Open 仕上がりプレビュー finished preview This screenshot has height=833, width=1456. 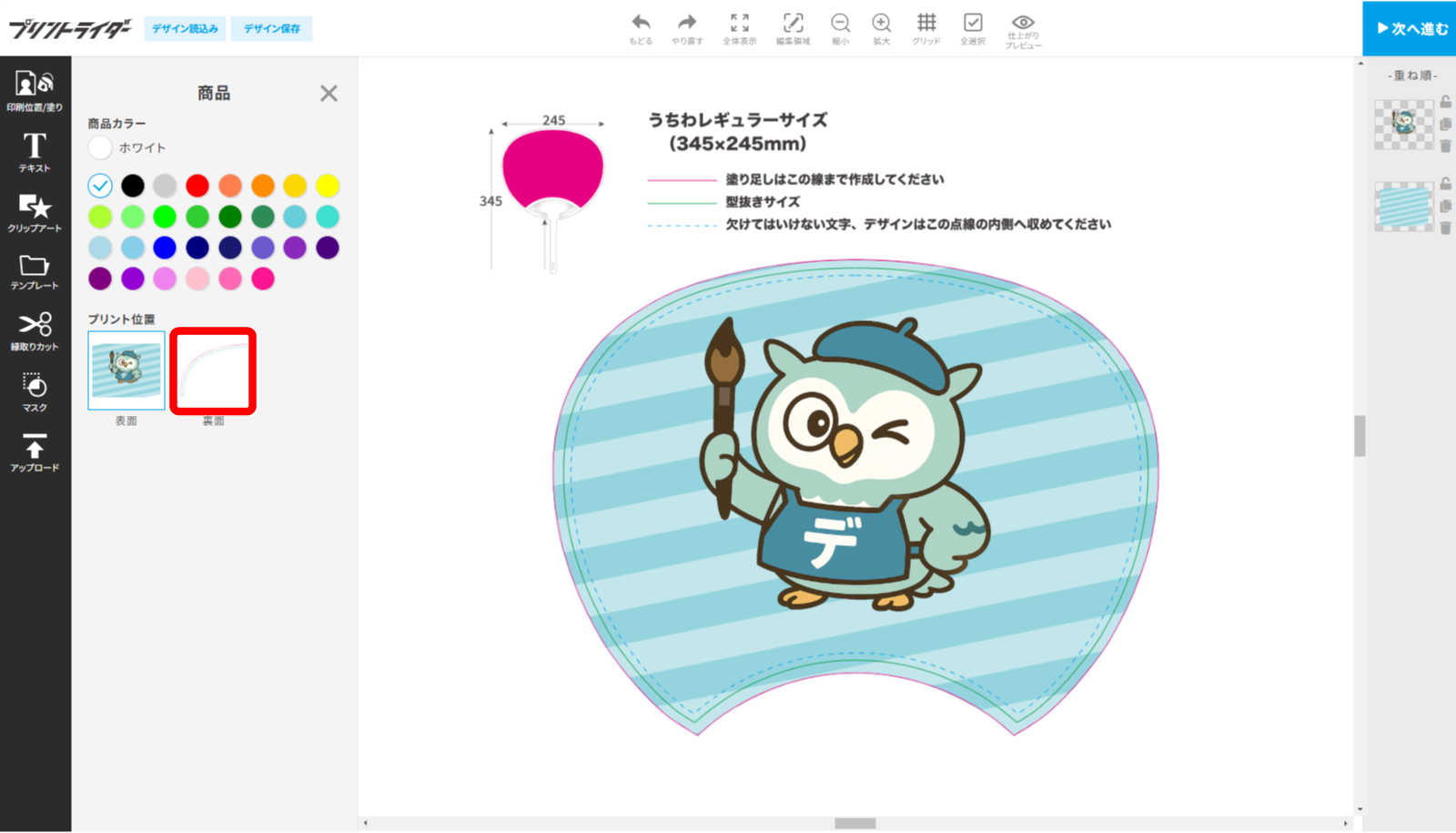tap(1023, 31)
